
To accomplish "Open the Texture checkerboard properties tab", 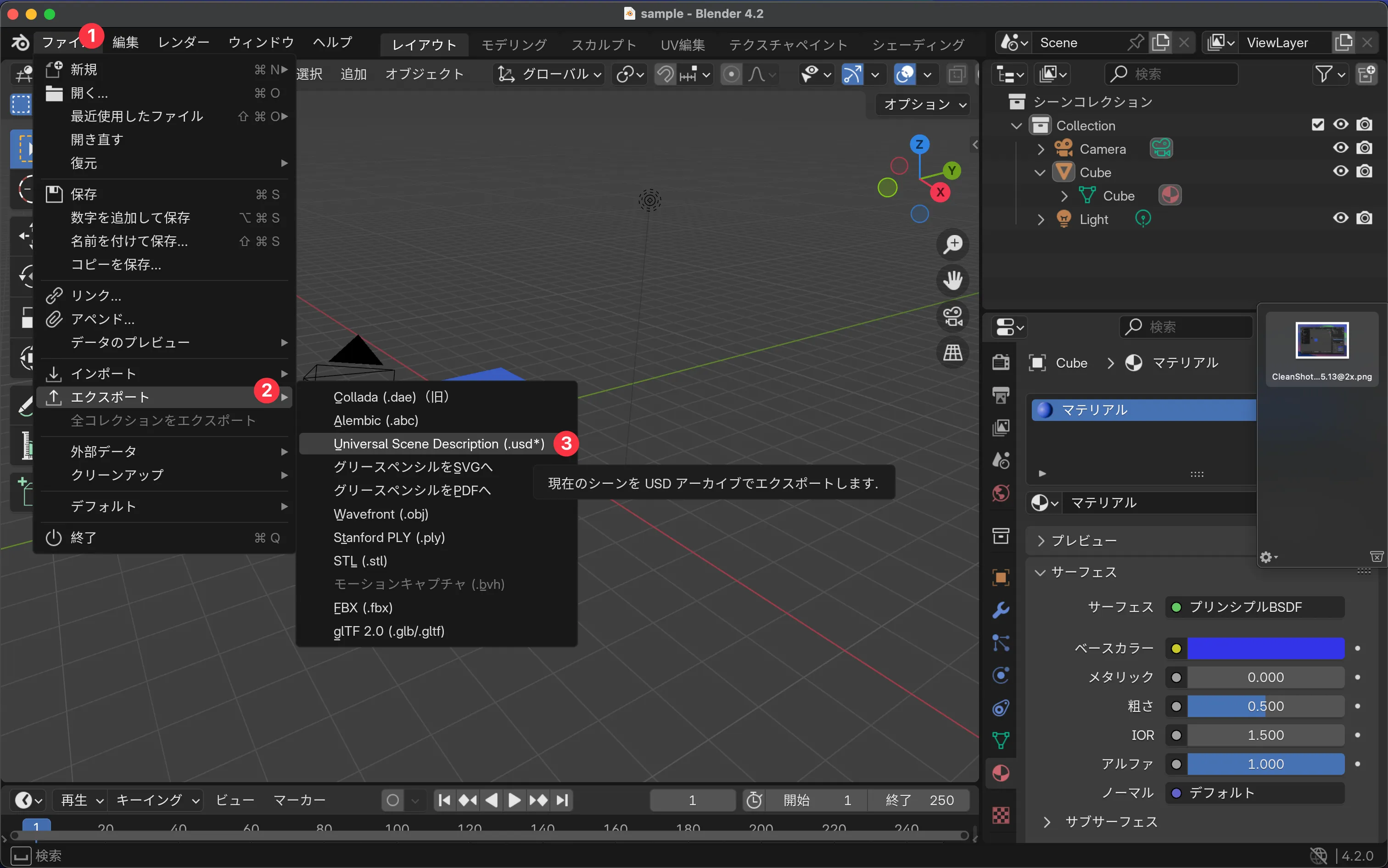I will tap(1001, 815).
